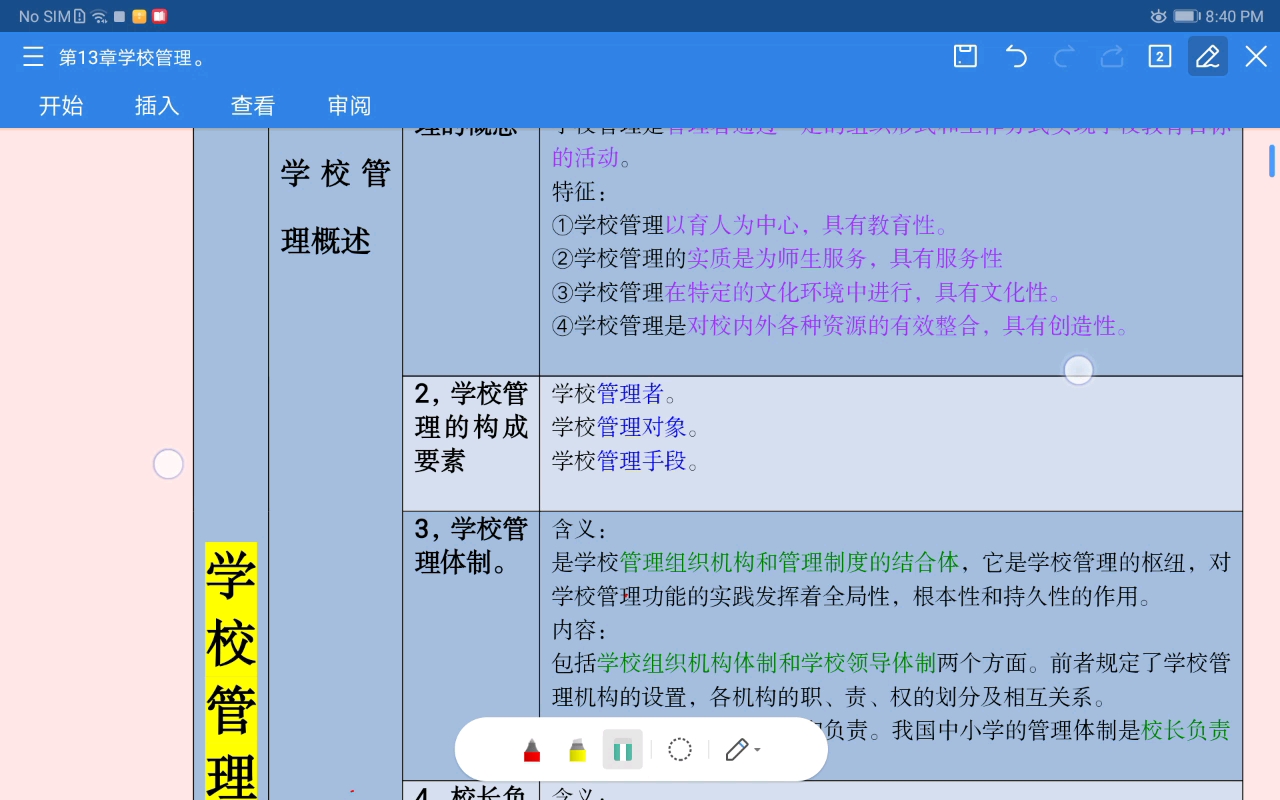Screen dimensions: 1280x800
Task: Select the lasso selection tool
Action: pos(680,749)
